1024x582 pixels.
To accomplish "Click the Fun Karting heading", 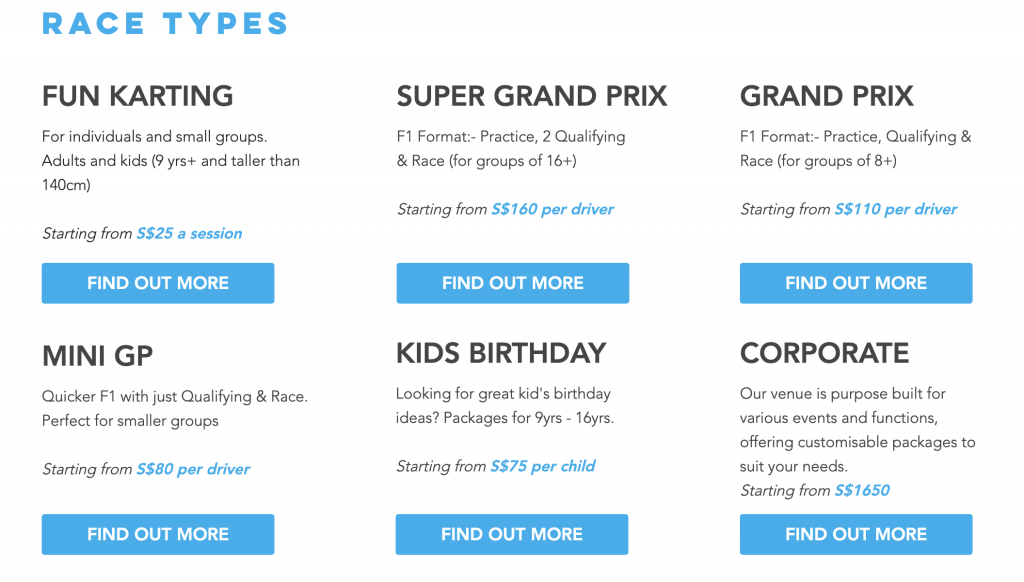I will [137, 96].
